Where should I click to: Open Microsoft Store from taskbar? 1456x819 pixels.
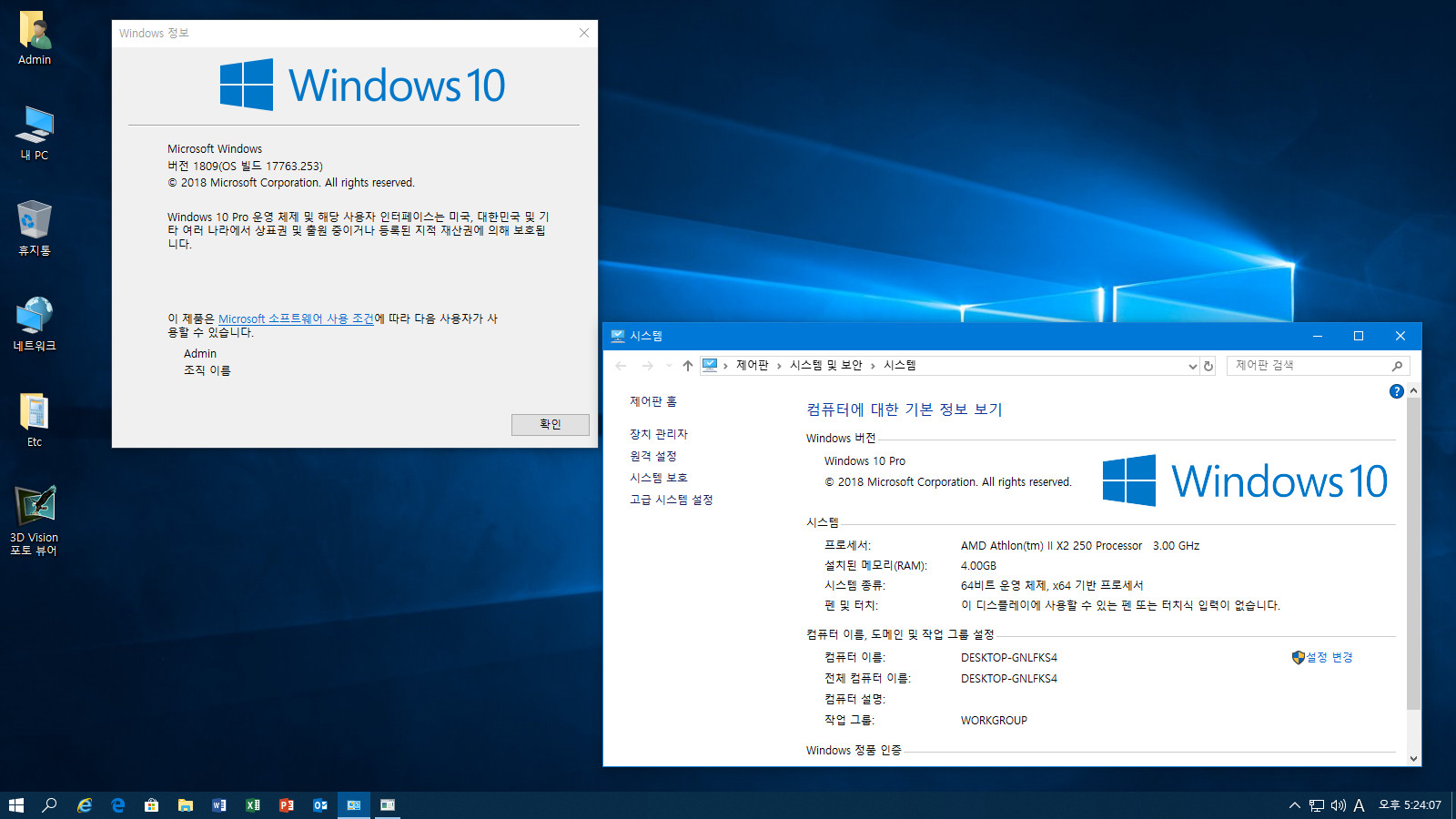coord(152,805)
